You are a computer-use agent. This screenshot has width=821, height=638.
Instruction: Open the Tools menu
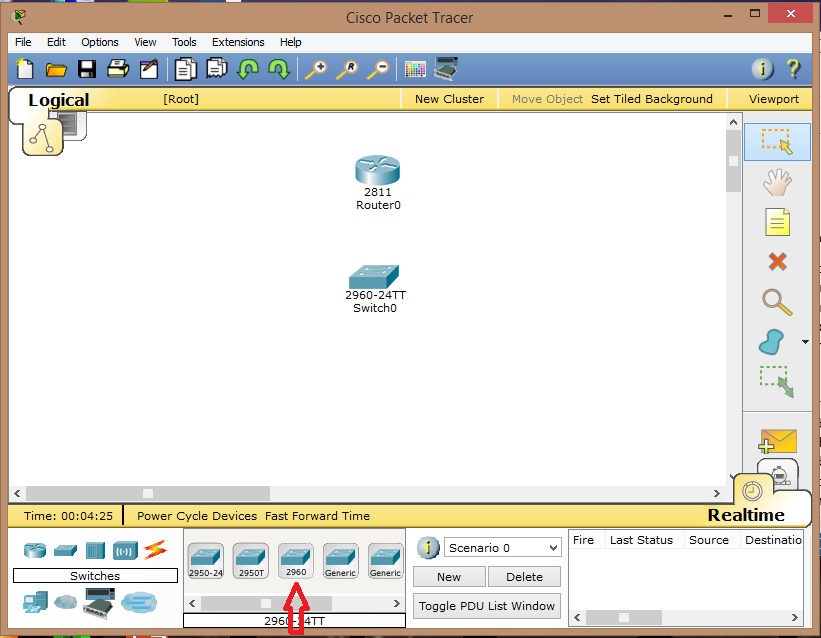coord(184,42)
